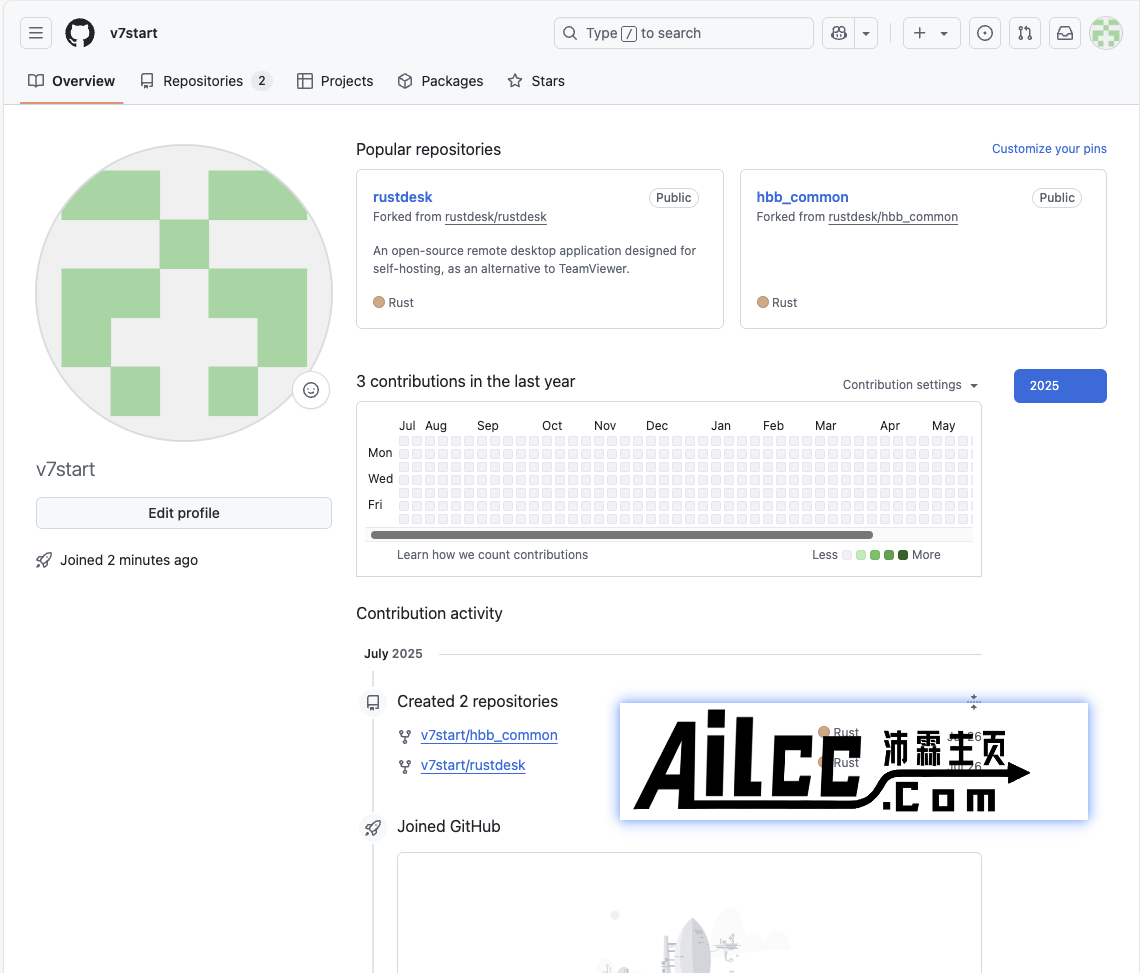The height and width of the screenshot is (973, 1140).
Task: Select the Overview tab
Action: (71, 81)
